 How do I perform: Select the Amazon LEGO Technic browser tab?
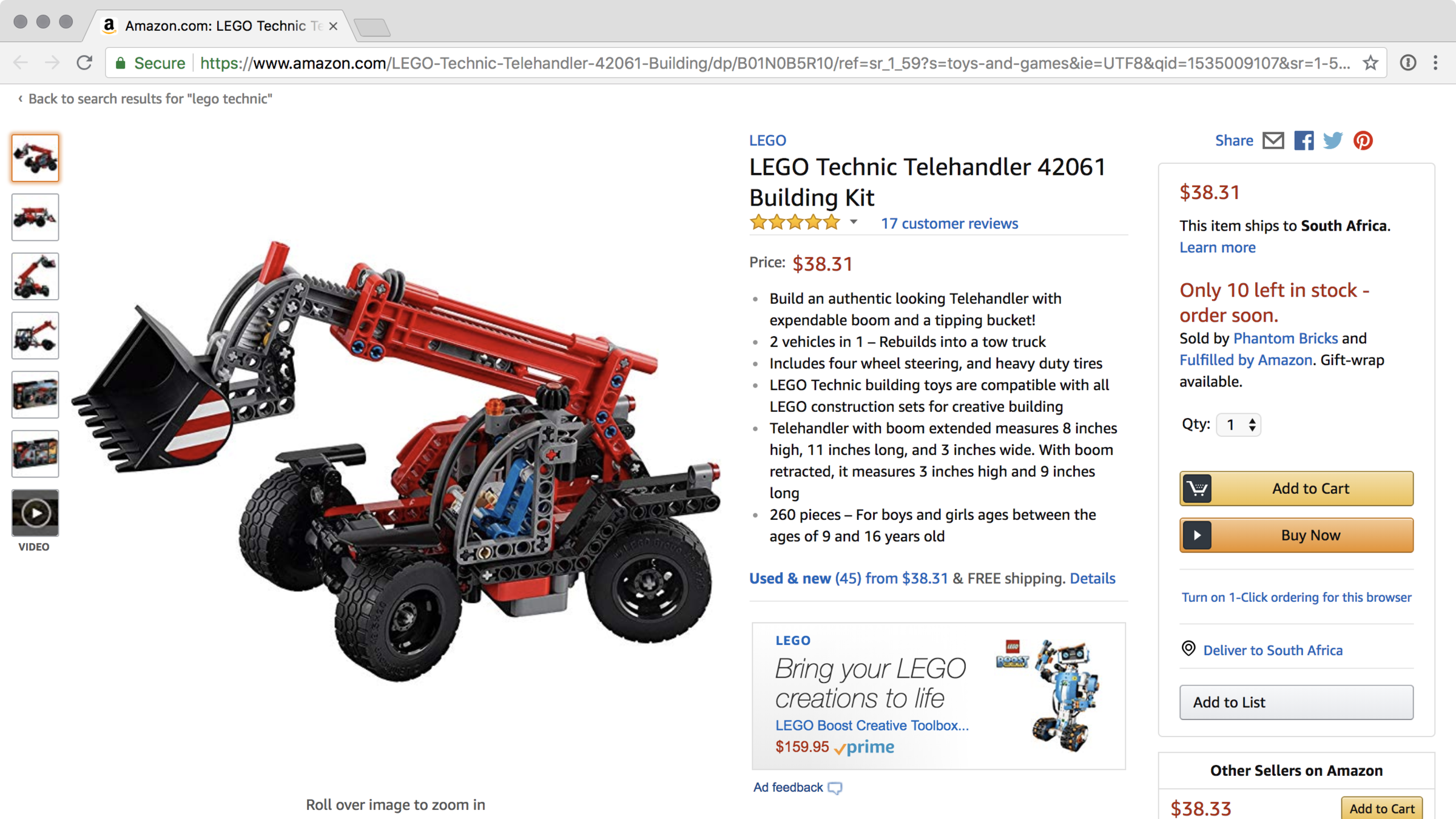(x=221, y=25)
